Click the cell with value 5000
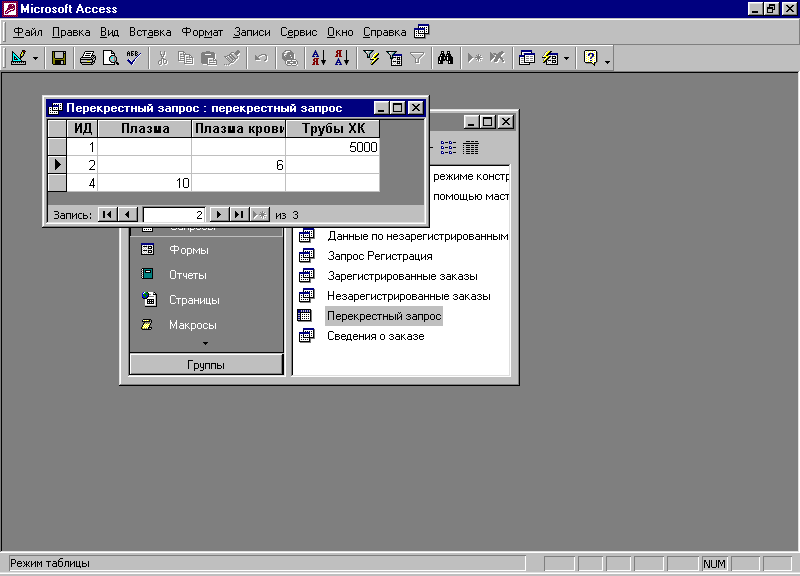The image size is (800, 576). [x=333, y=147]
